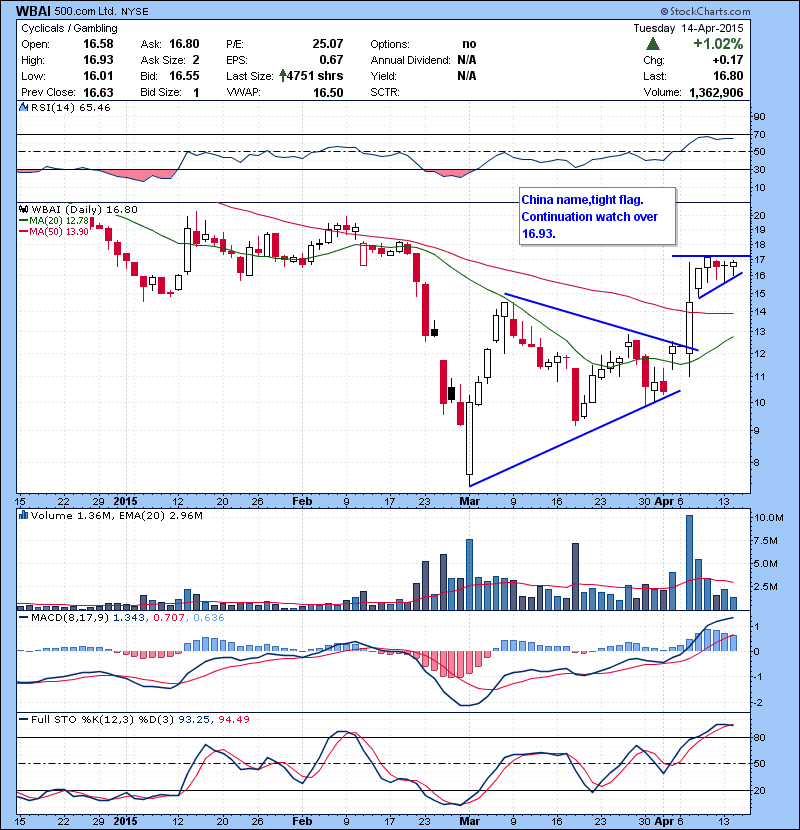Click the WBAI (Daily) candlestick legend icon
Screen dimensions: 800x830
point(24,210)
